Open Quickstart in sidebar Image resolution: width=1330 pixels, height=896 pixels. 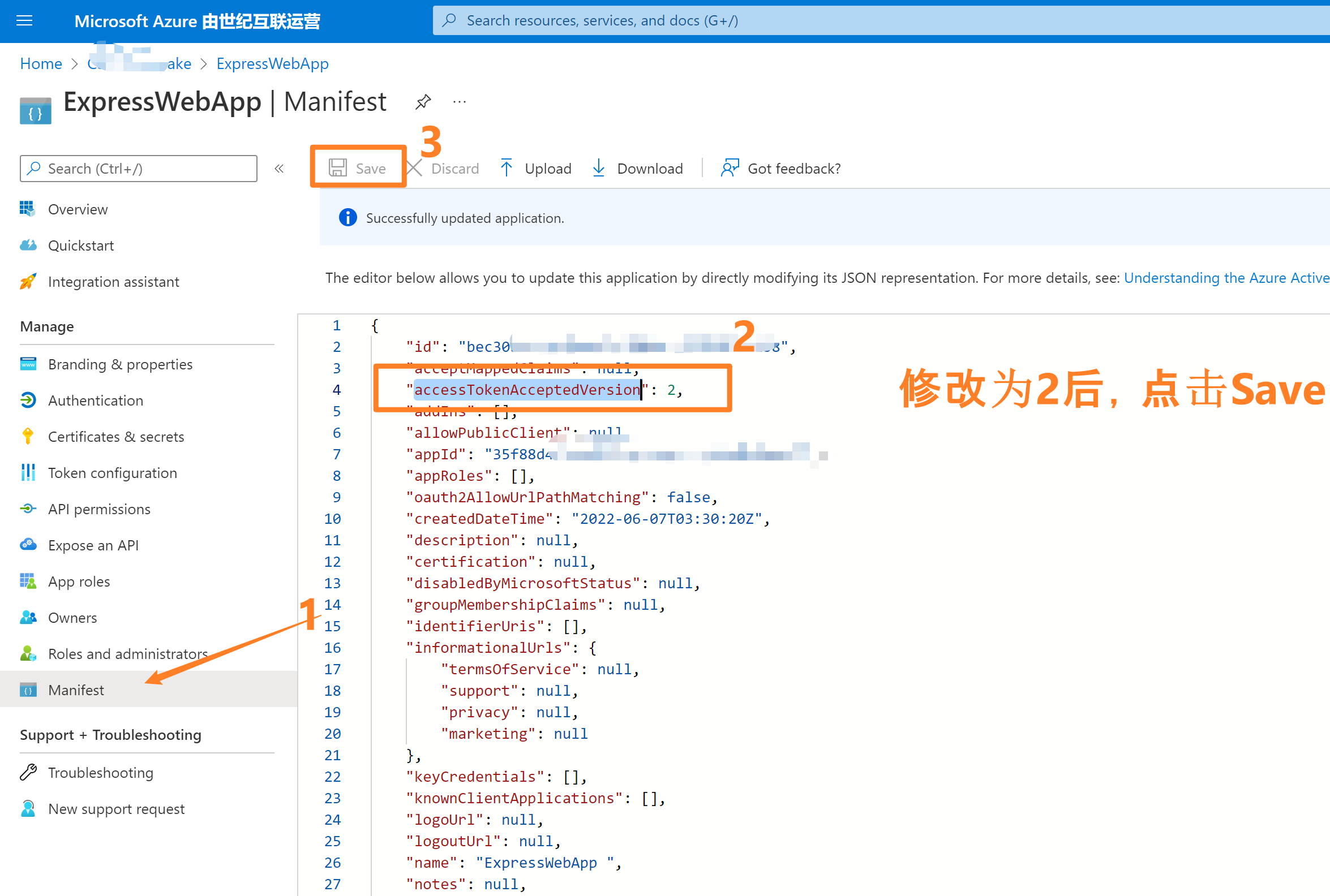pyautogui.click(x=80, y=245)
